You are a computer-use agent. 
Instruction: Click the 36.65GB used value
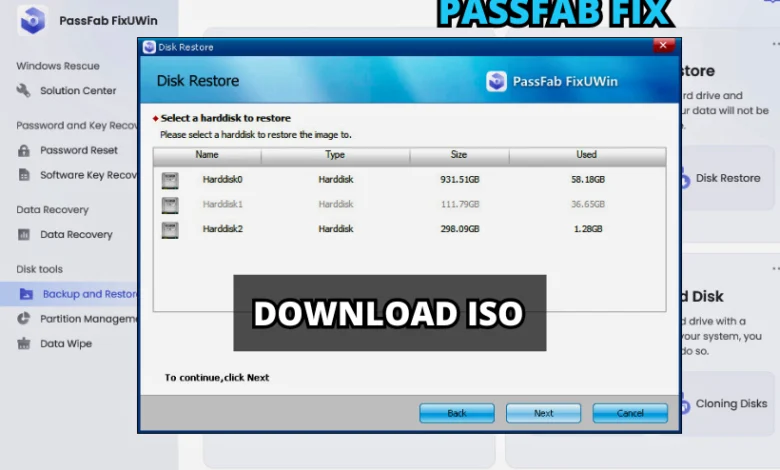588,204
